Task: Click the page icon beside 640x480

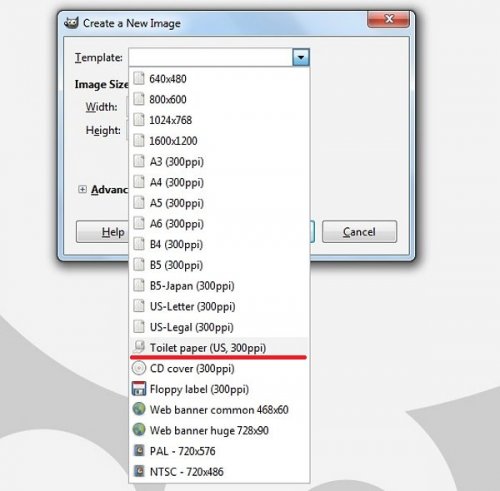Action: [139, 79]
